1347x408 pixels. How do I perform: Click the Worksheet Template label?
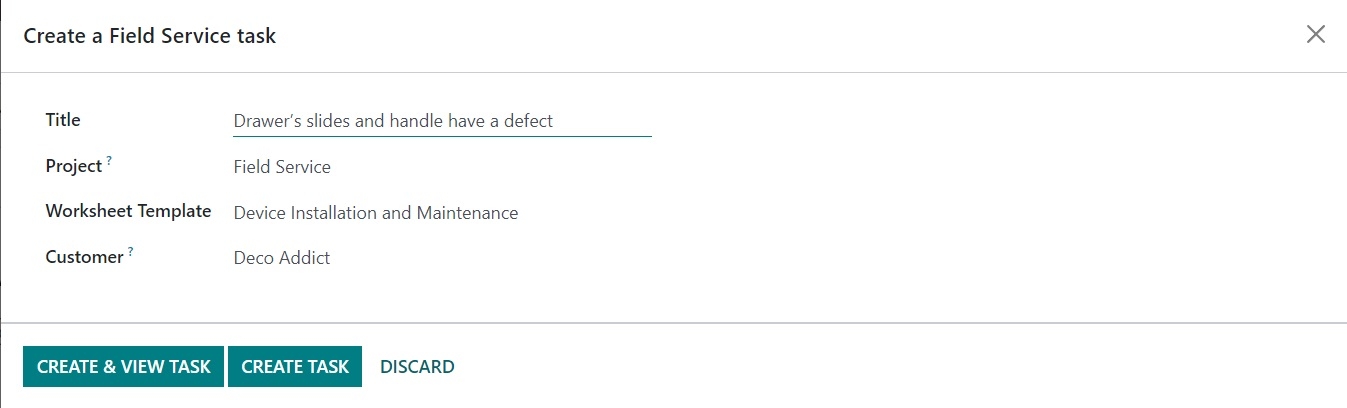[x=128, y=211]
